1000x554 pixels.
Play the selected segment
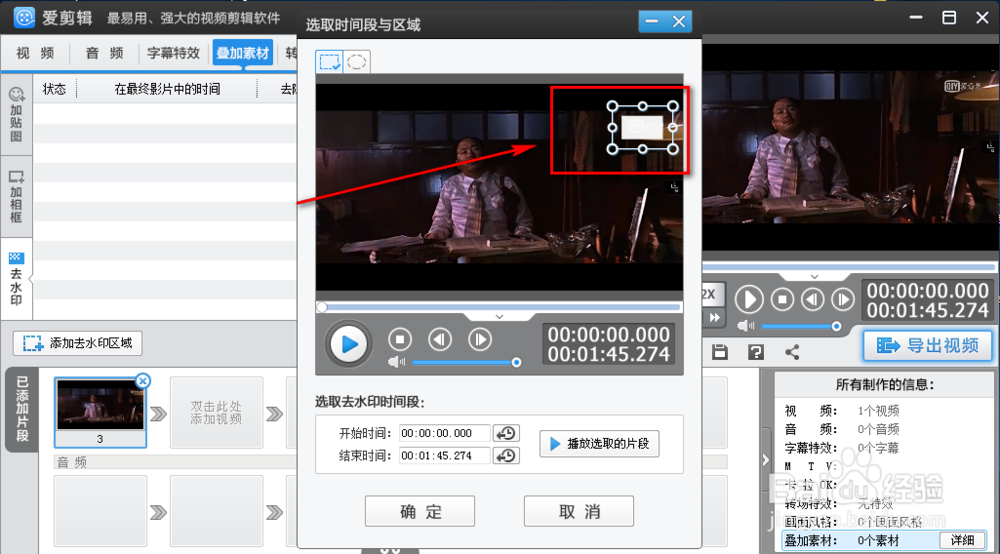599,444
